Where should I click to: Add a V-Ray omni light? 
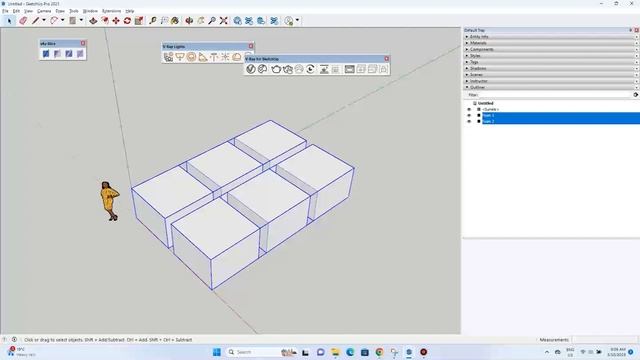point(225,57)
